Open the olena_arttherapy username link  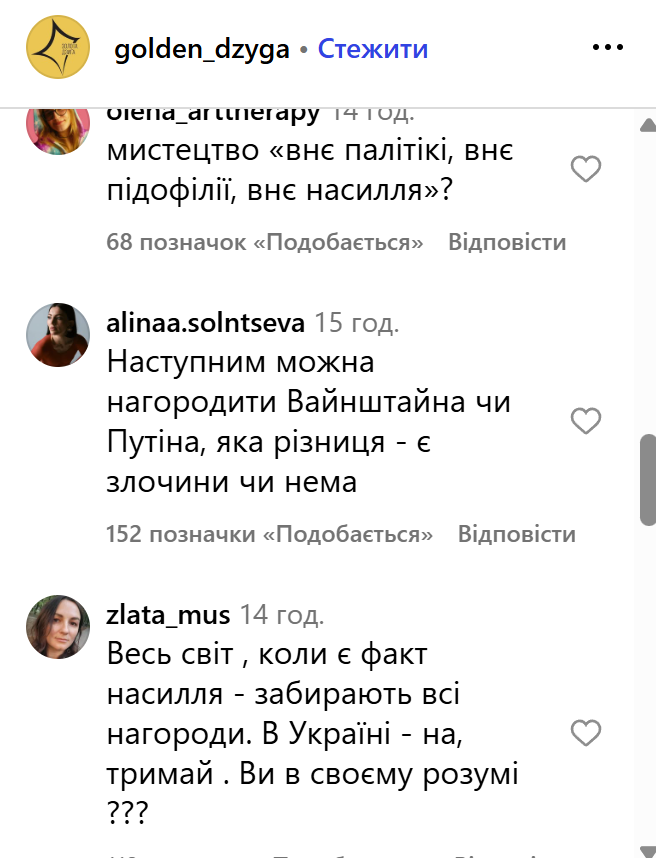coord(213,114)
